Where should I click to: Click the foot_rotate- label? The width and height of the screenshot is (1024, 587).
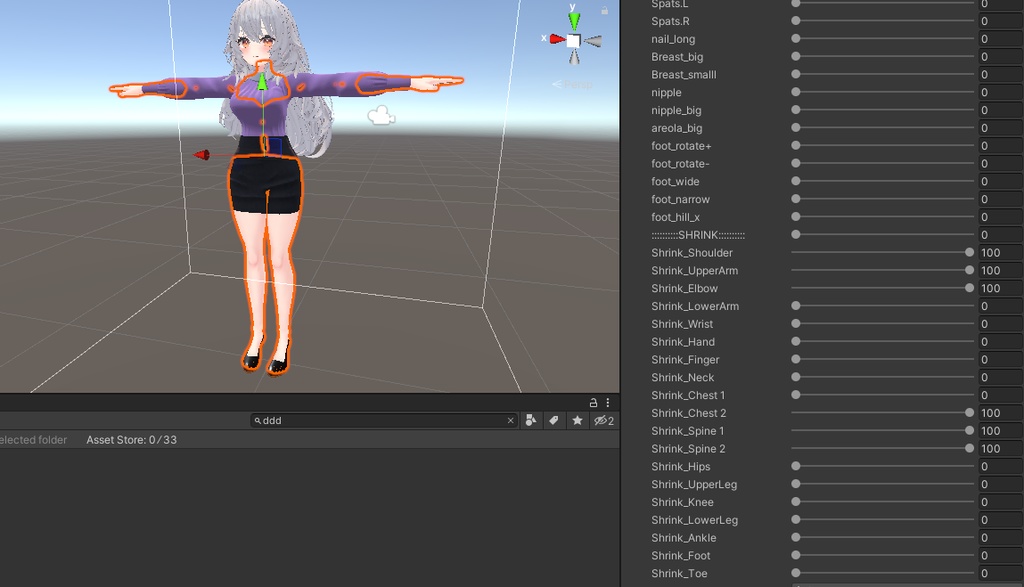coord(680,163)
